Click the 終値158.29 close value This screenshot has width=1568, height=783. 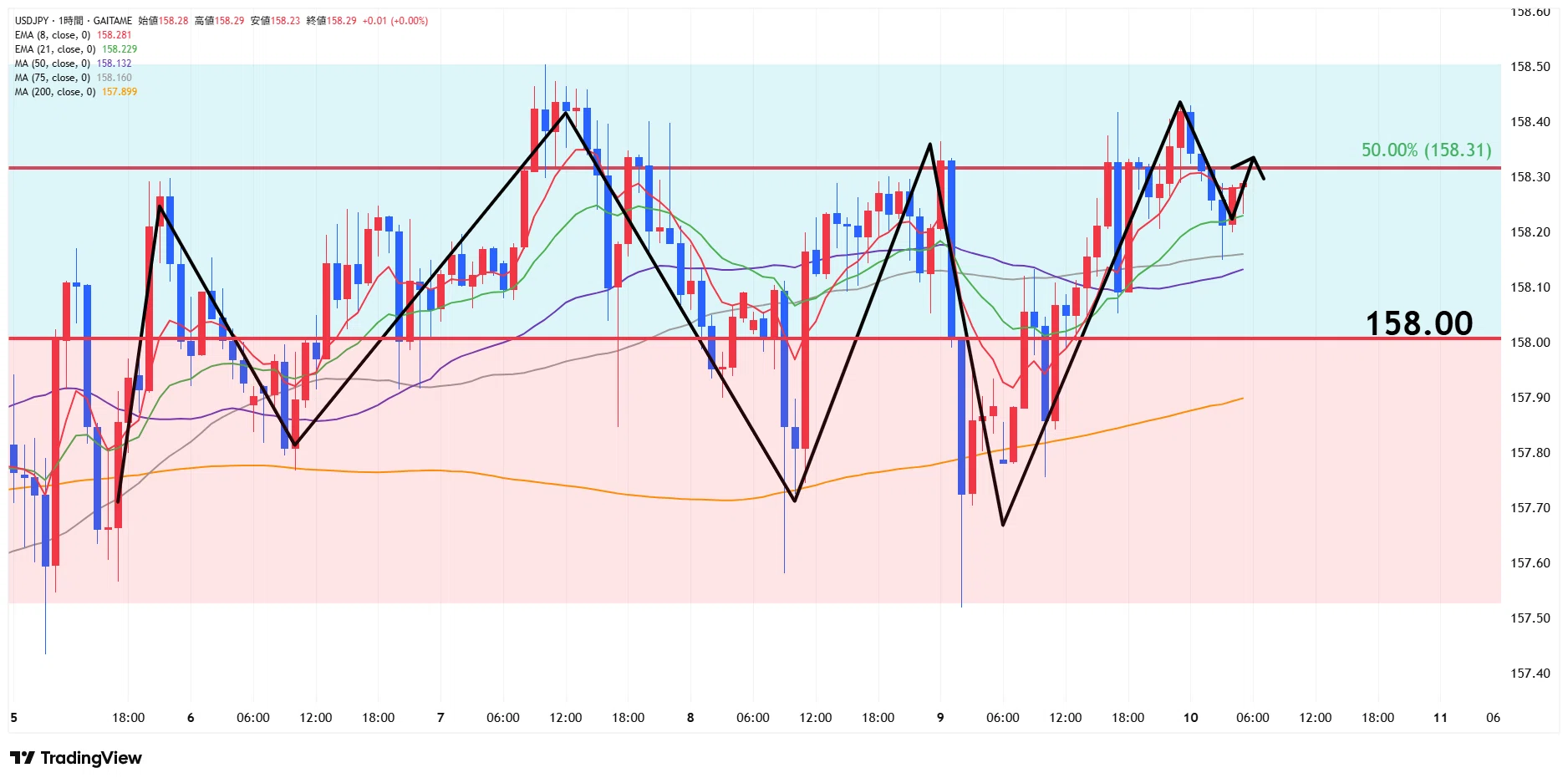pyautogui.click(x=331, y=21)
